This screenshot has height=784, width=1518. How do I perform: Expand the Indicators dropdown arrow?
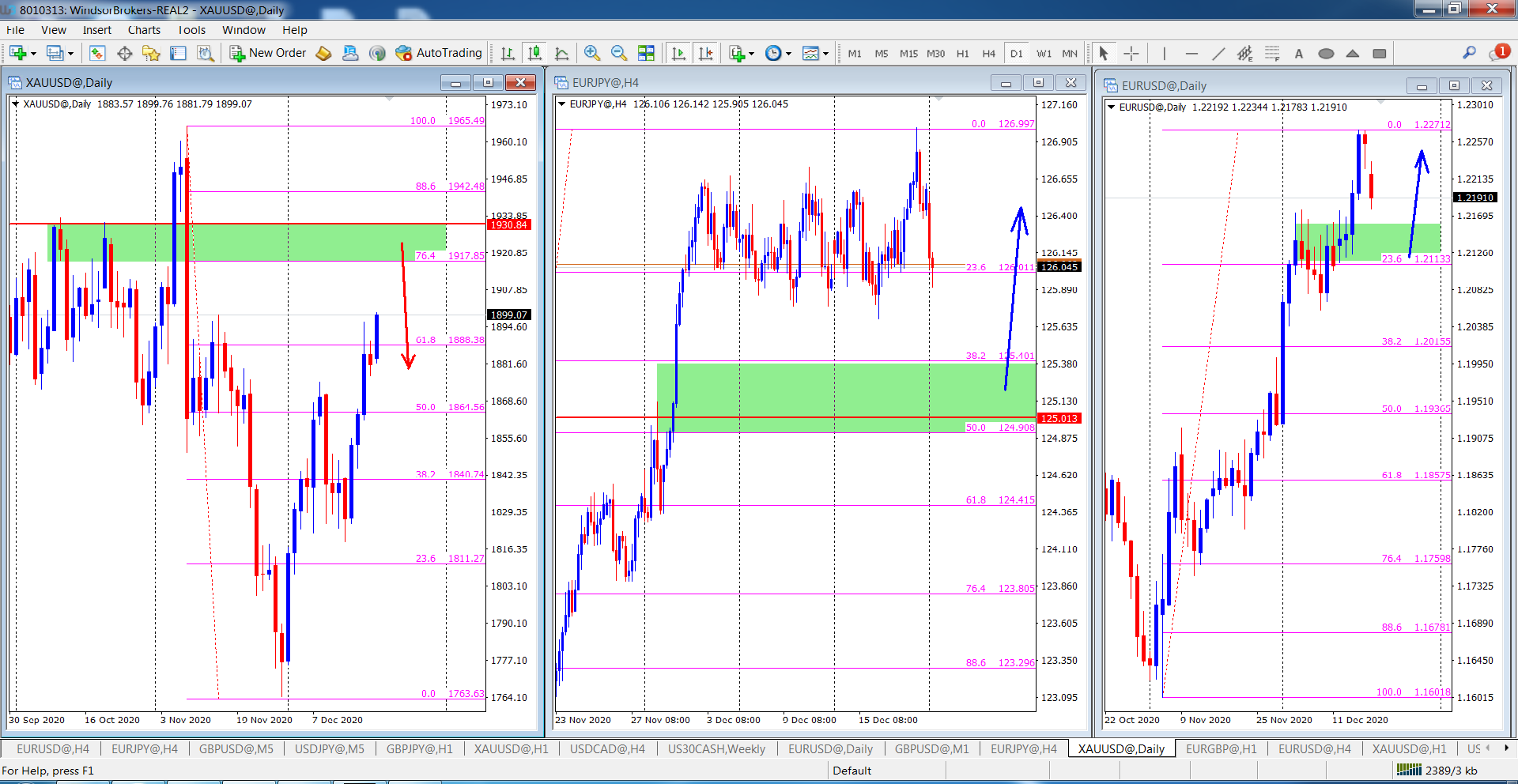pyautogui.click(x=751, y=54)
